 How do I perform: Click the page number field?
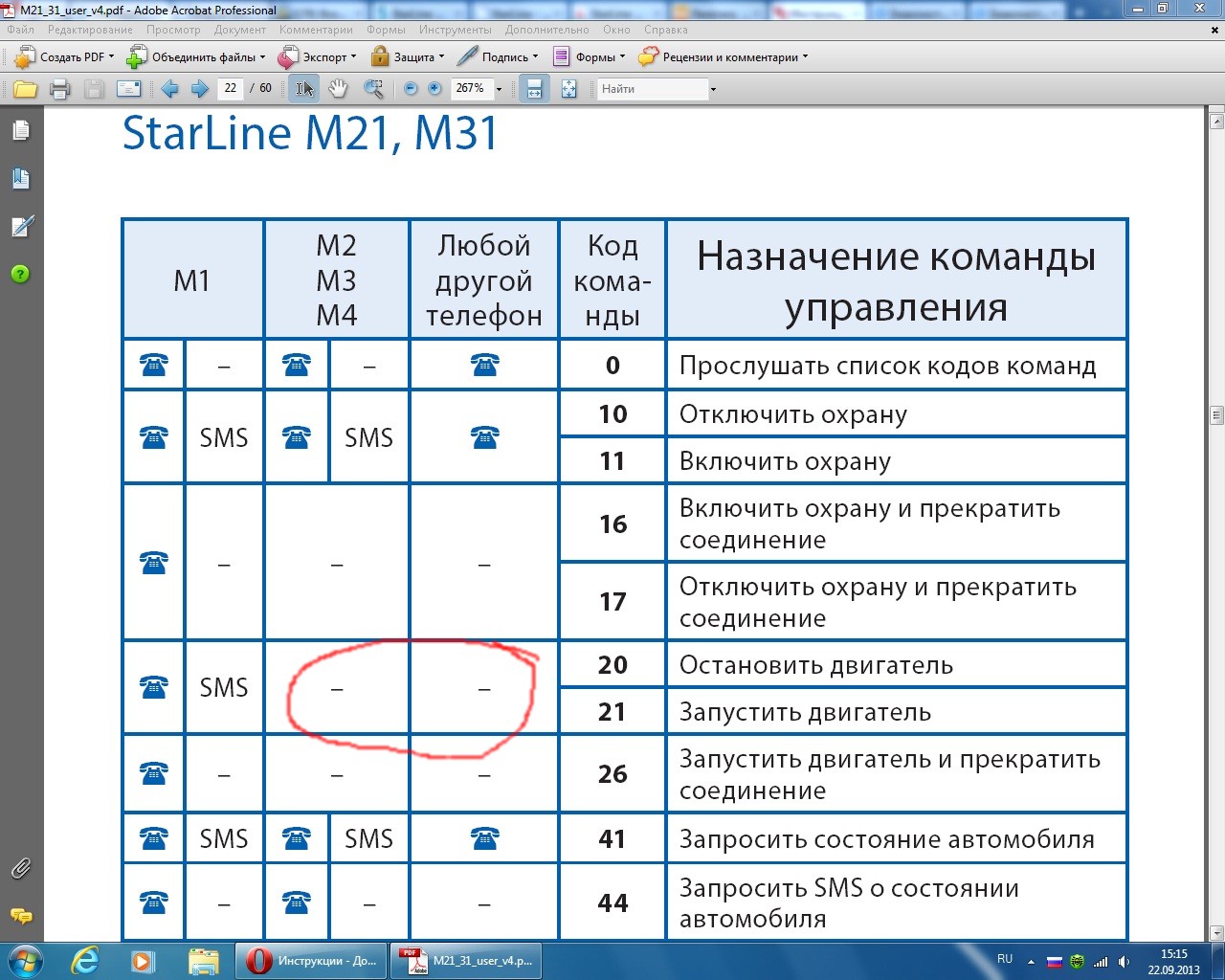(x=231, y=88)
